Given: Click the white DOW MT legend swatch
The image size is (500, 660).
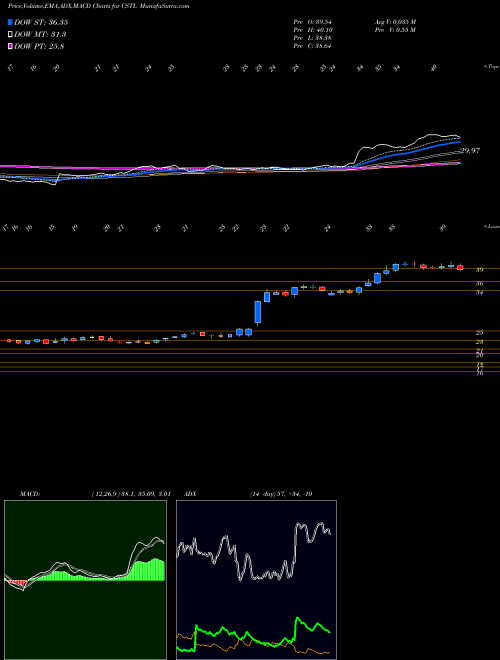Looking at the screenshot, I should (x=10, y=34).
